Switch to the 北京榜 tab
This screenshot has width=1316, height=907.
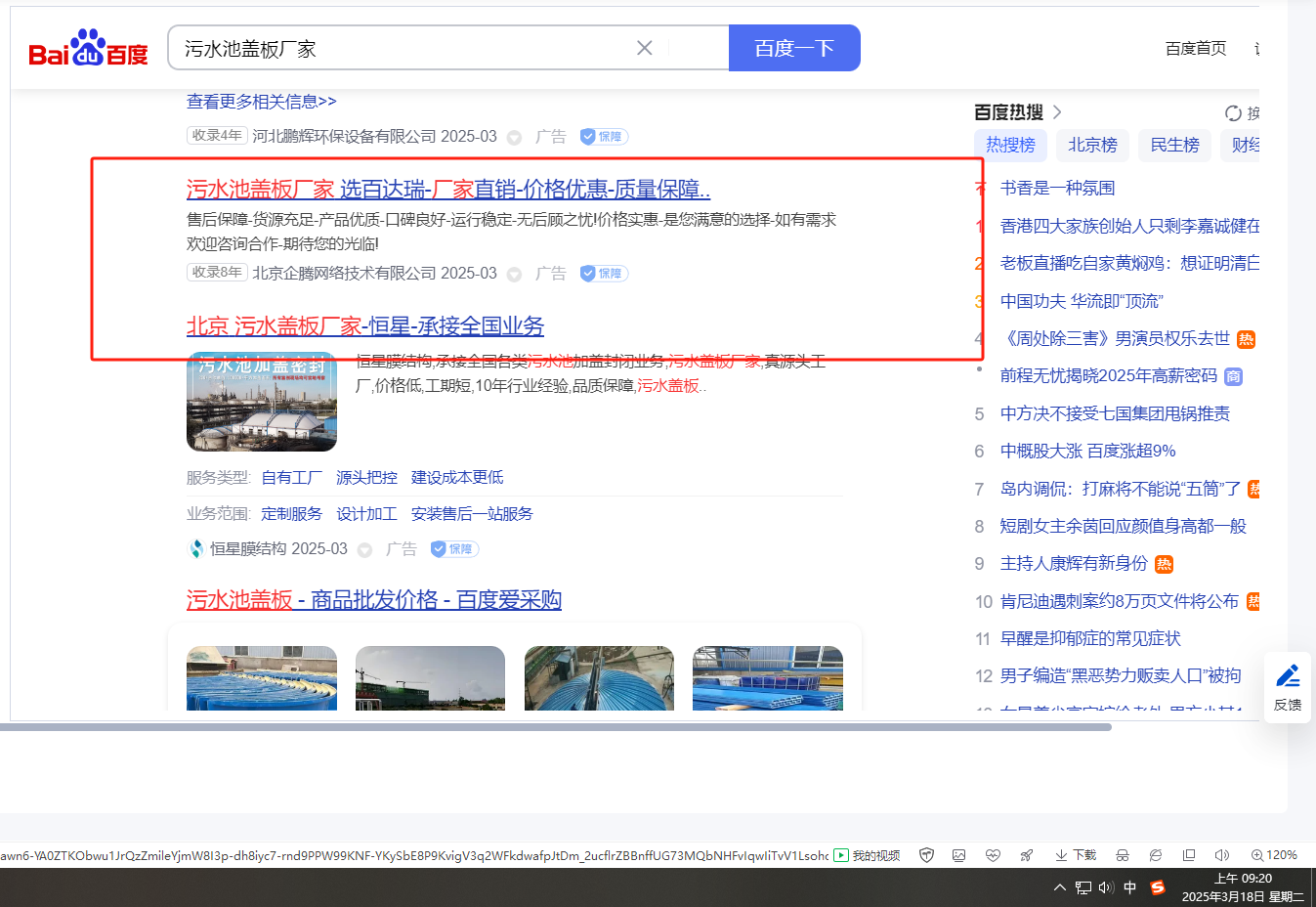click(x=1092, y=145)
